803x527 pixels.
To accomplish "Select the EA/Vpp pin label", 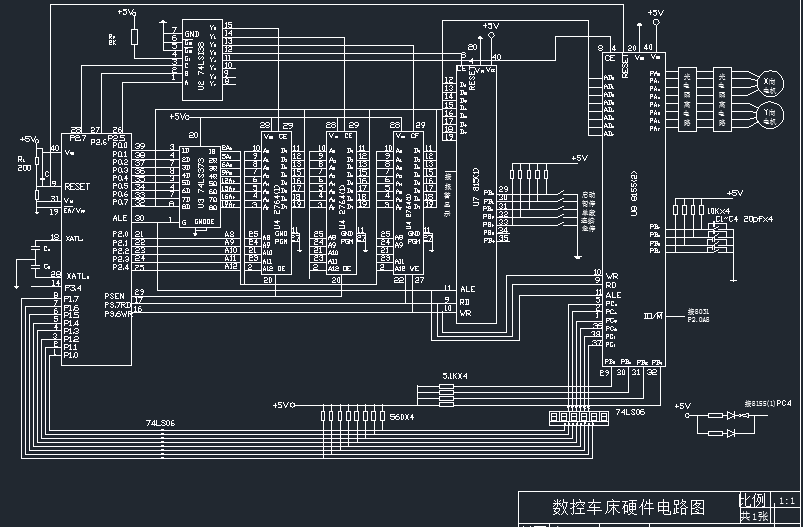I will [75, 210].
